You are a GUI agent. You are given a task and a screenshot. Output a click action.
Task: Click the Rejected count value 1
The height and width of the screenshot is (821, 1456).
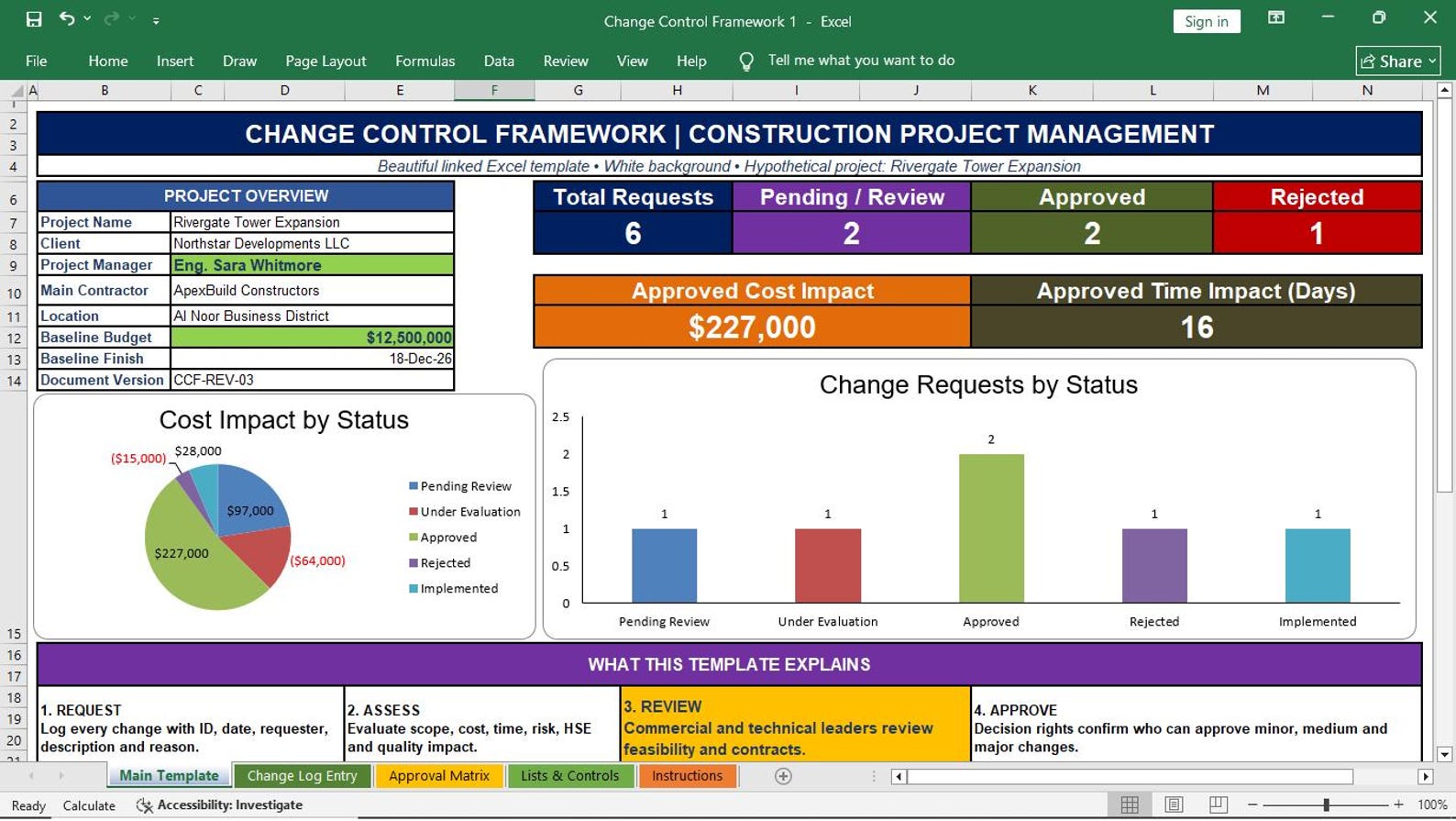click(1317, 233)
